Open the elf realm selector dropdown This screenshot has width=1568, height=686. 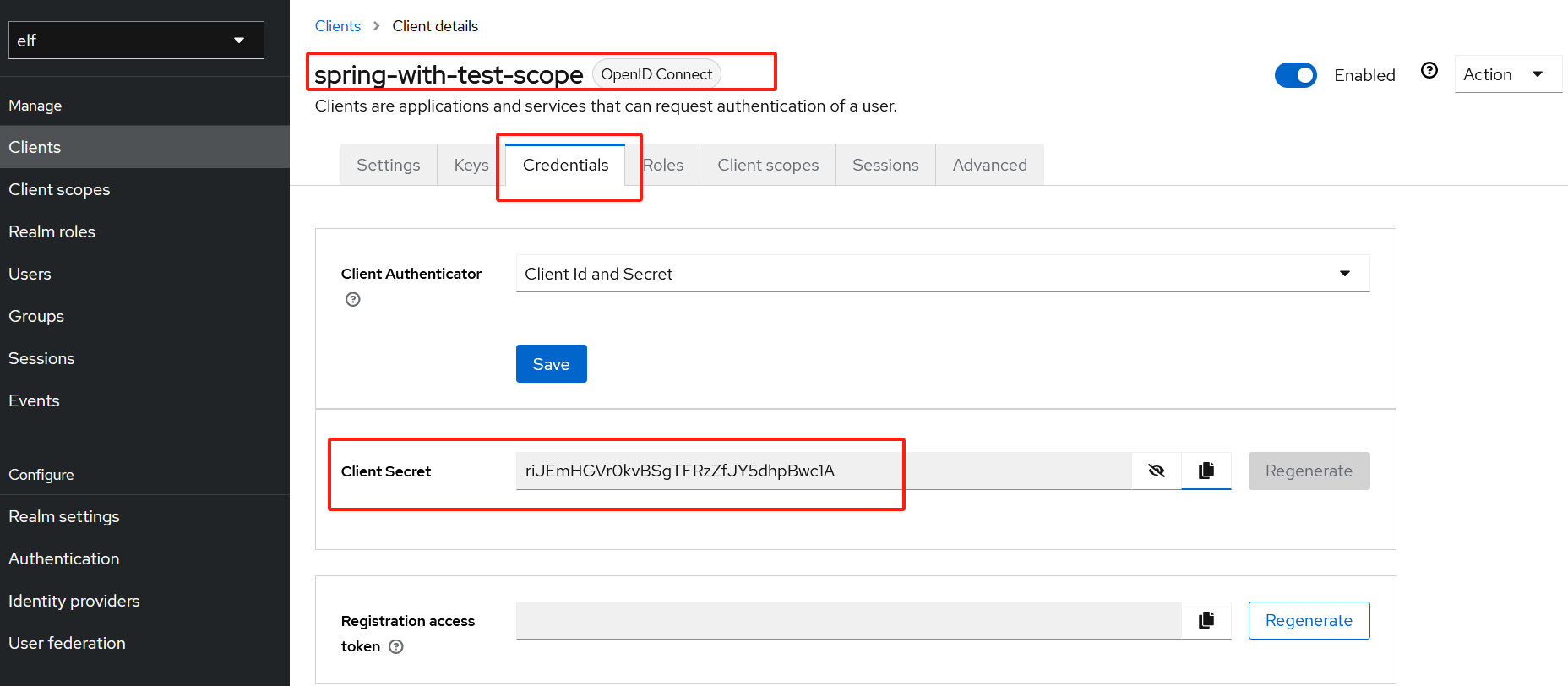[136, 40]
